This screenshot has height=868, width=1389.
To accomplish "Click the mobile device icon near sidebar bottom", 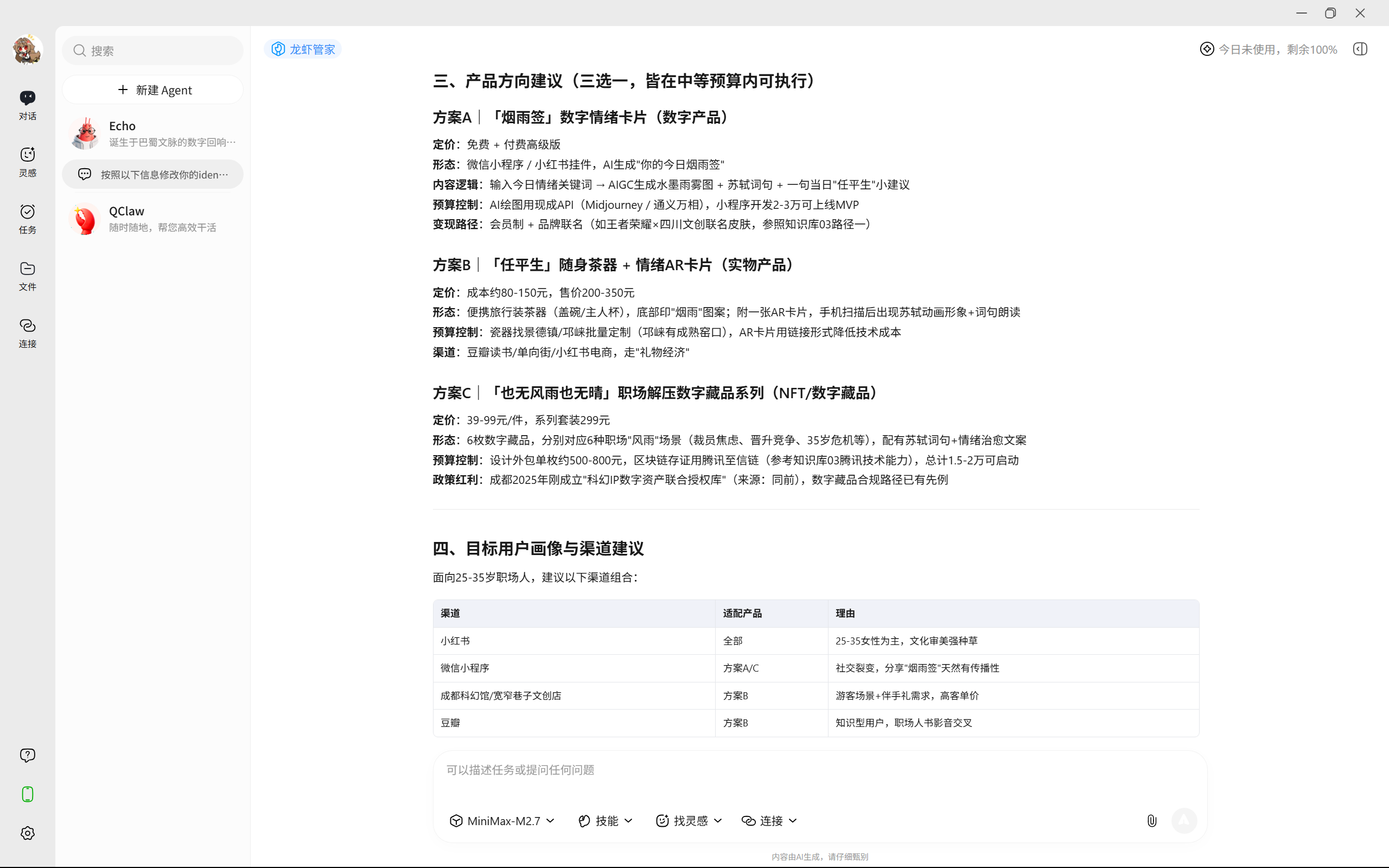I will point(27,794).
